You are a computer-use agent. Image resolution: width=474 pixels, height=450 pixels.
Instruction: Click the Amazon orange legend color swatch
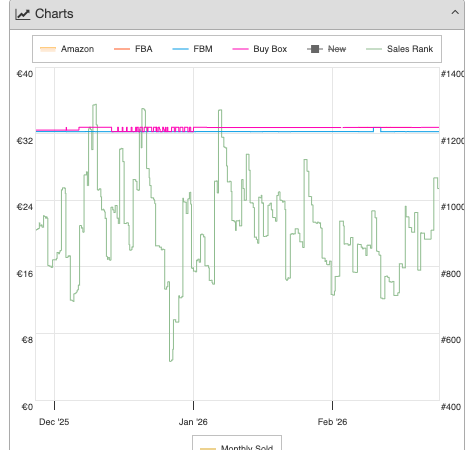(48, 49)
